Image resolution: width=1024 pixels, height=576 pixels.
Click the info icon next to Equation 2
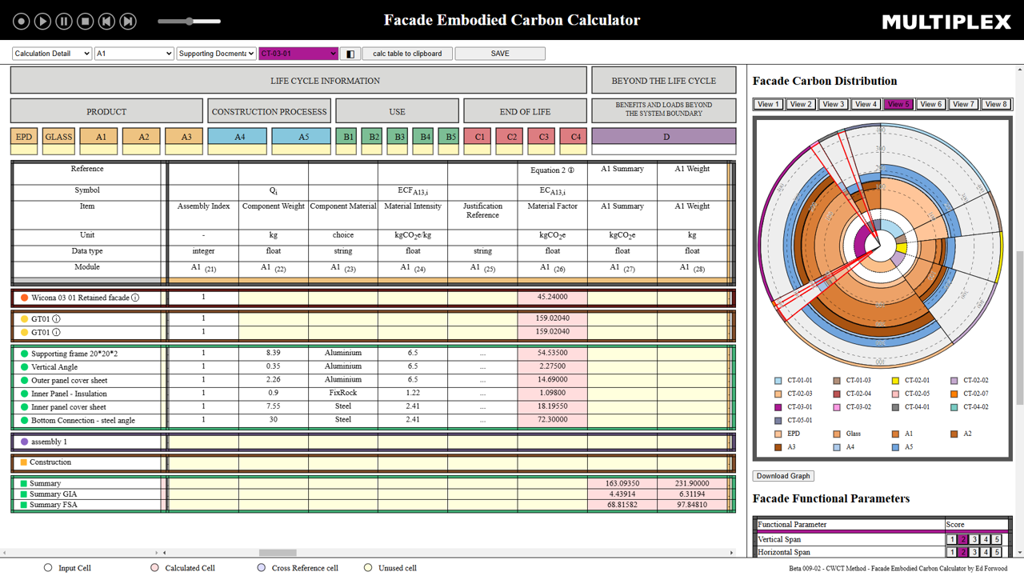click(571, 170)
